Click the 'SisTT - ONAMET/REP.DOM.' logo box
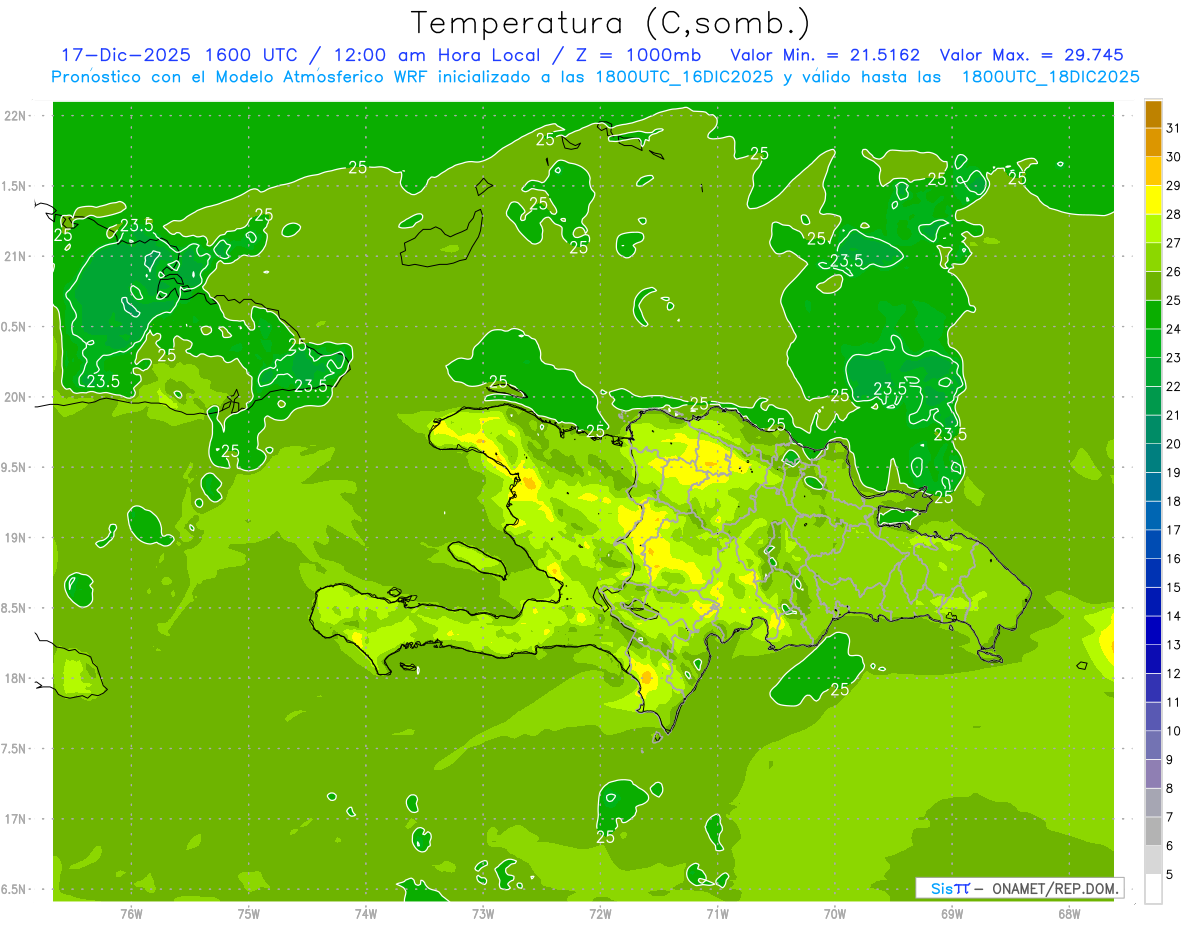This screenshot has height=927, width=1200. [x=1019, y=888]
